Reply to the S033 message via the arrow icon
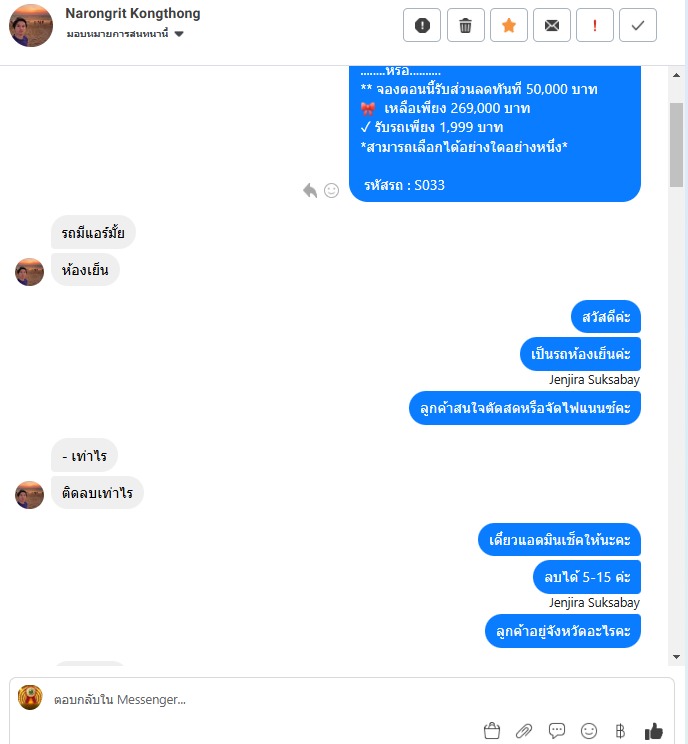Viewport: 688px width, 744px height. [310, 190]
